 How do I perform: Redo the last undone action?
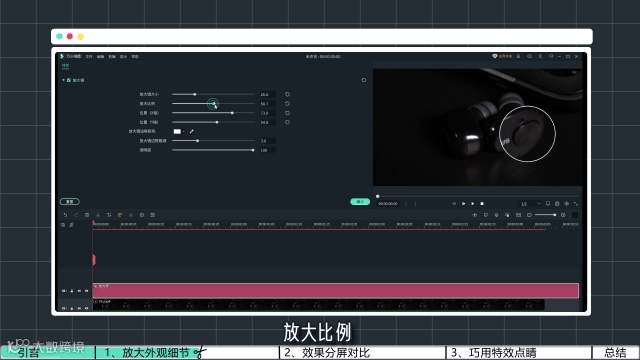[x=76, y=215]
